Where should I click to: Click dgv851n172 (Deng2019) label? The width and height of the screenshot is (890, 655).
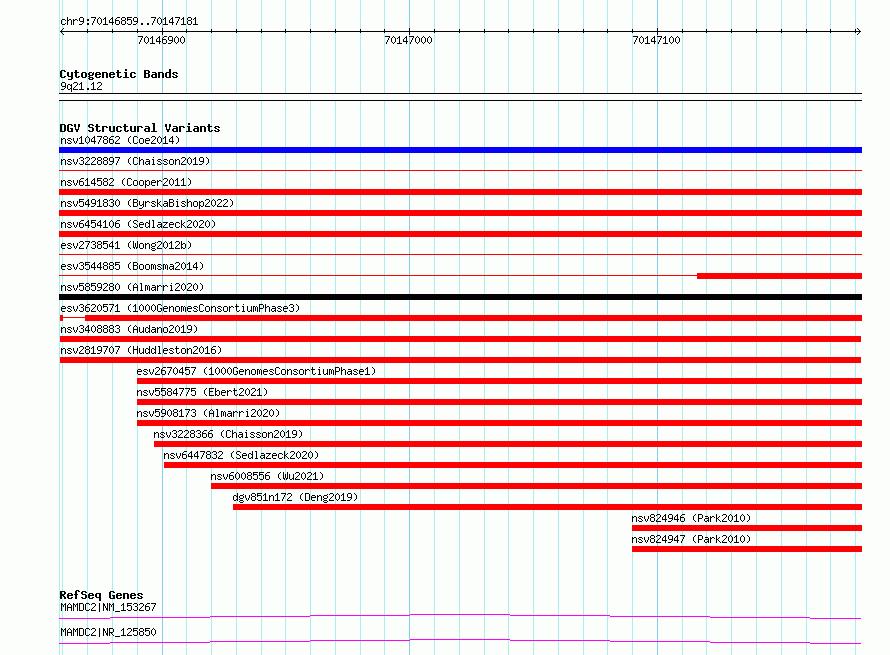(295, 497)
